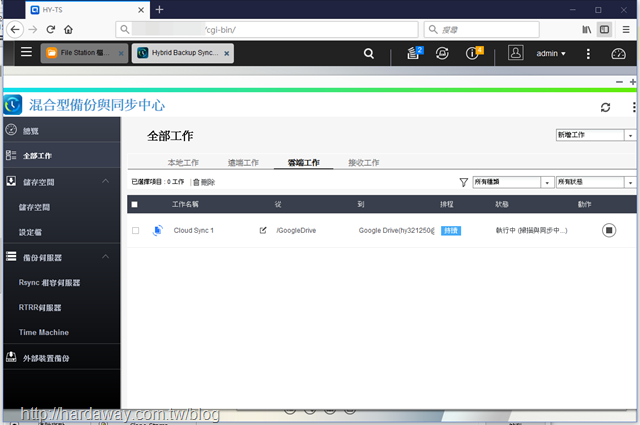This screenshot has height=425, width=640.
Task: Sort by 工作名稱 column header
Action: click(185, 204)
